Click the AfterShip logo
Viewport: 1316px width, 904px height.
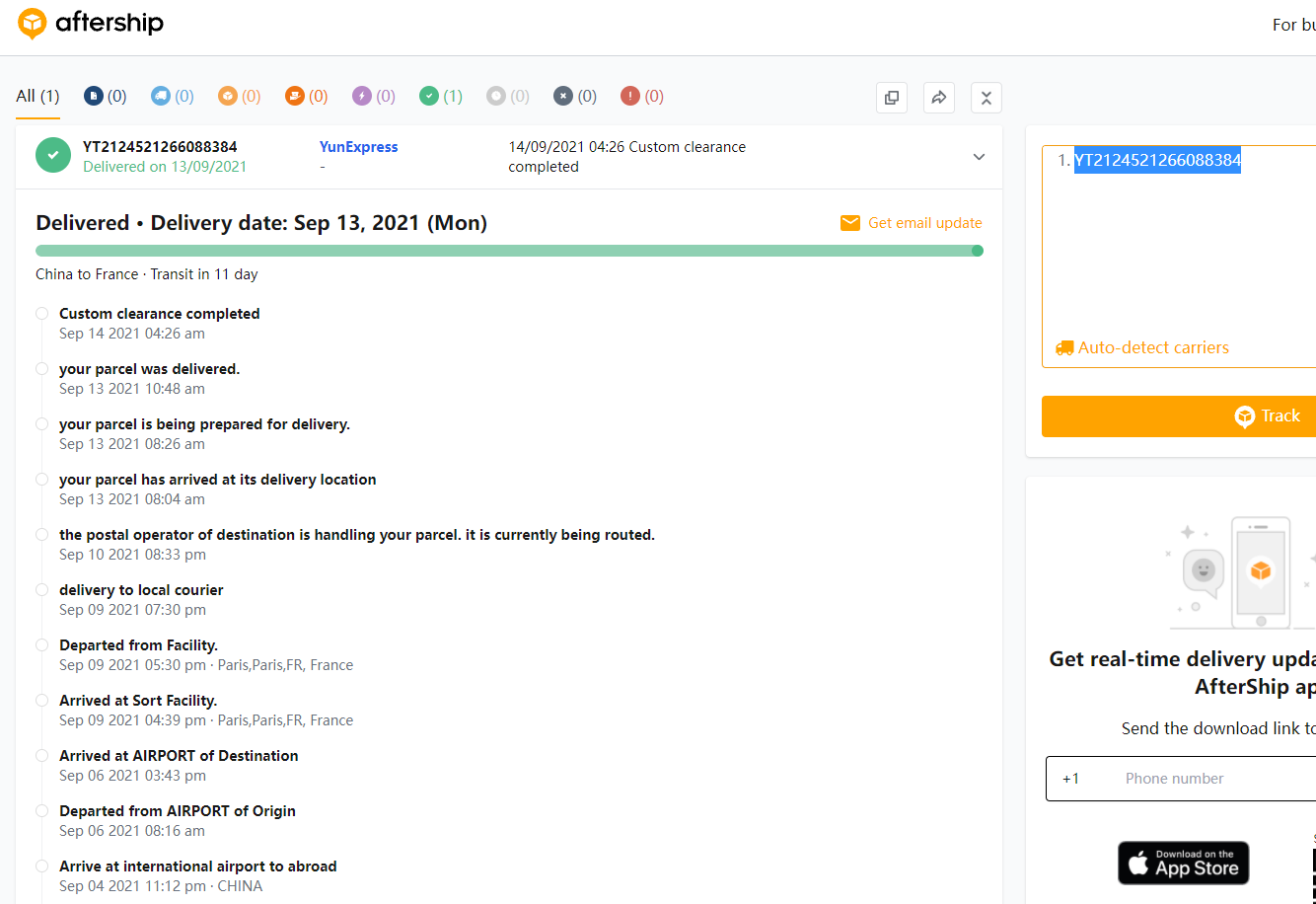[x=91, y=24]
